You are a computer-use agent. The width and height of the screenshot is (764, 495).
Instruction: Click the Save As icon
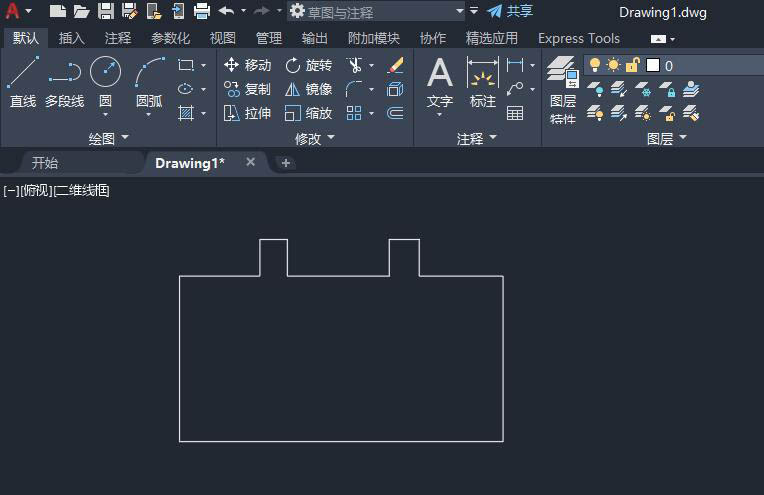(x=130, y=11)
